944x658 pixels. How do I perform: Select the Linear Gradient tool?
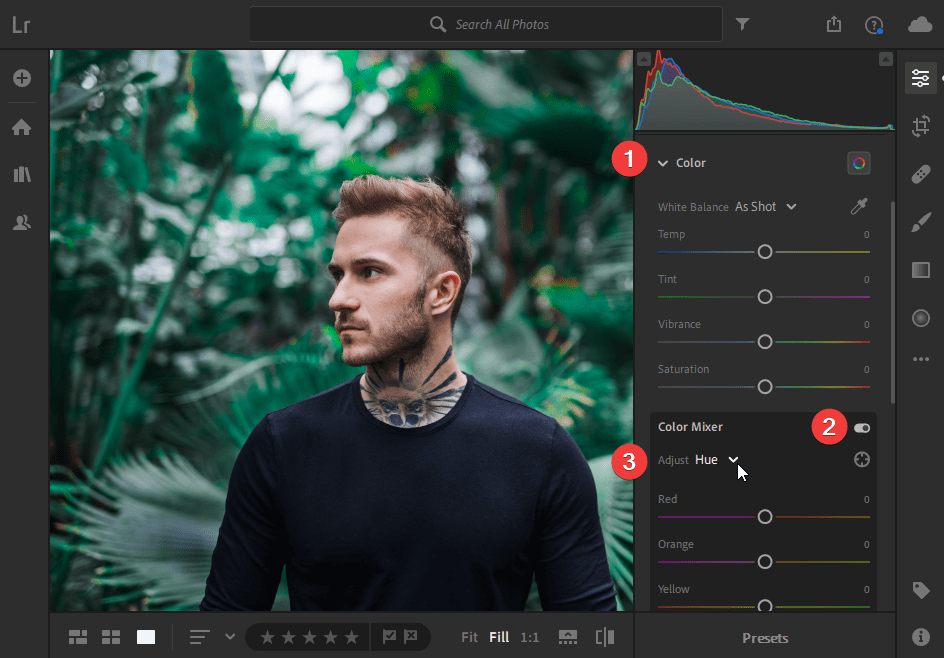[921, 270]
